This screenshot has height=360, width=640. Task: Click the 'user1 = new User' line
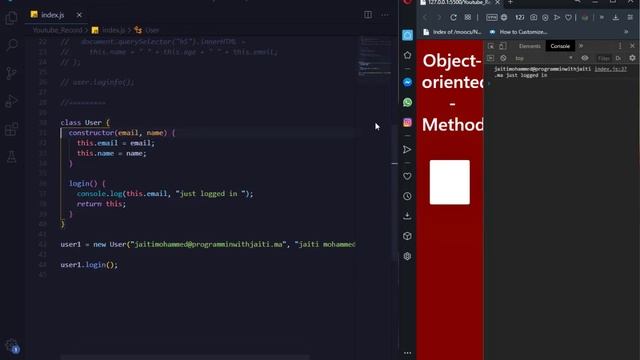(208, 244)
